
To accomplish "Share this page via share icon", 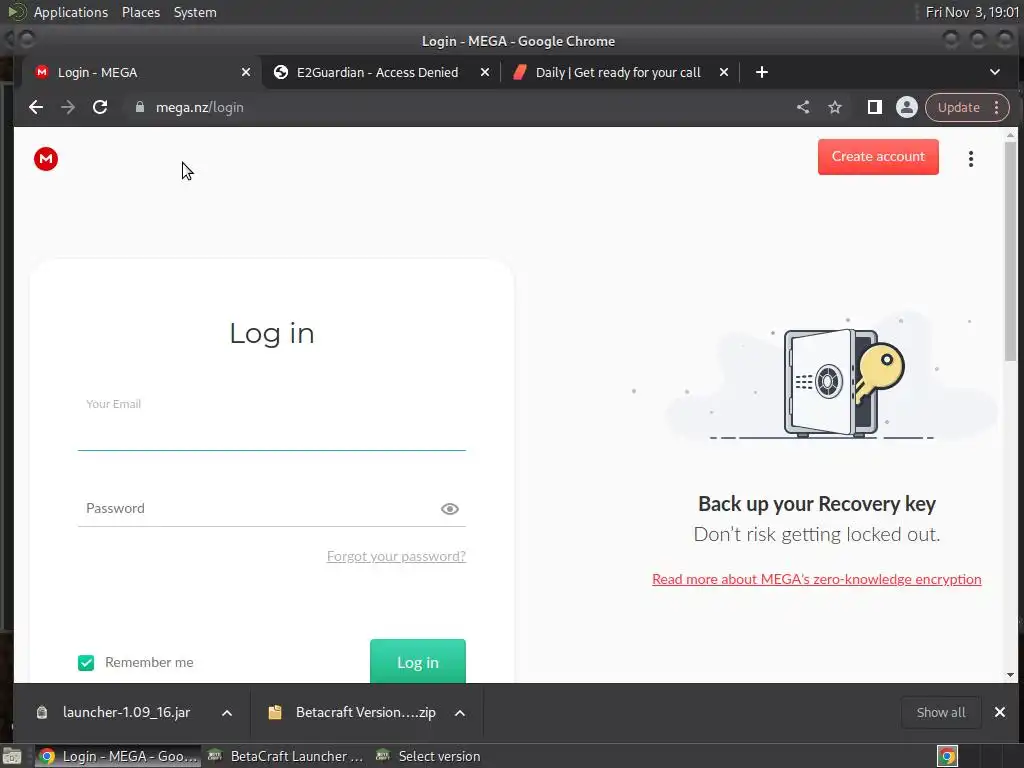I will pyautogui.click(x=803, y=107).
